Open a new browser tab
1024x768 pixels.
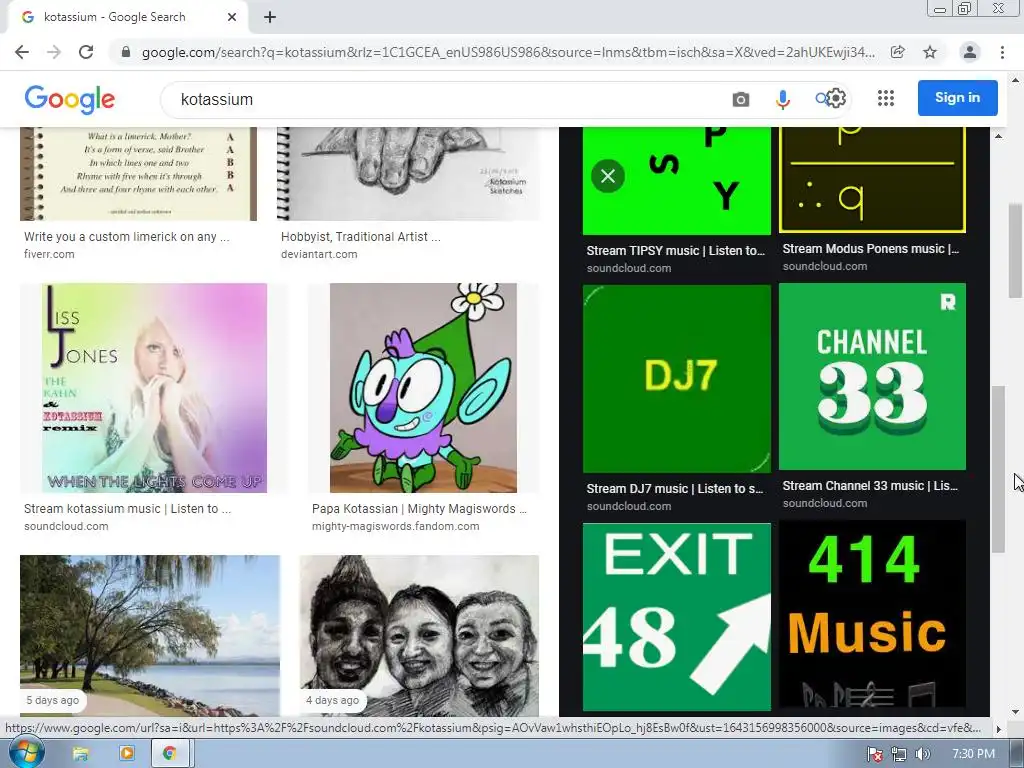point(270,17)
